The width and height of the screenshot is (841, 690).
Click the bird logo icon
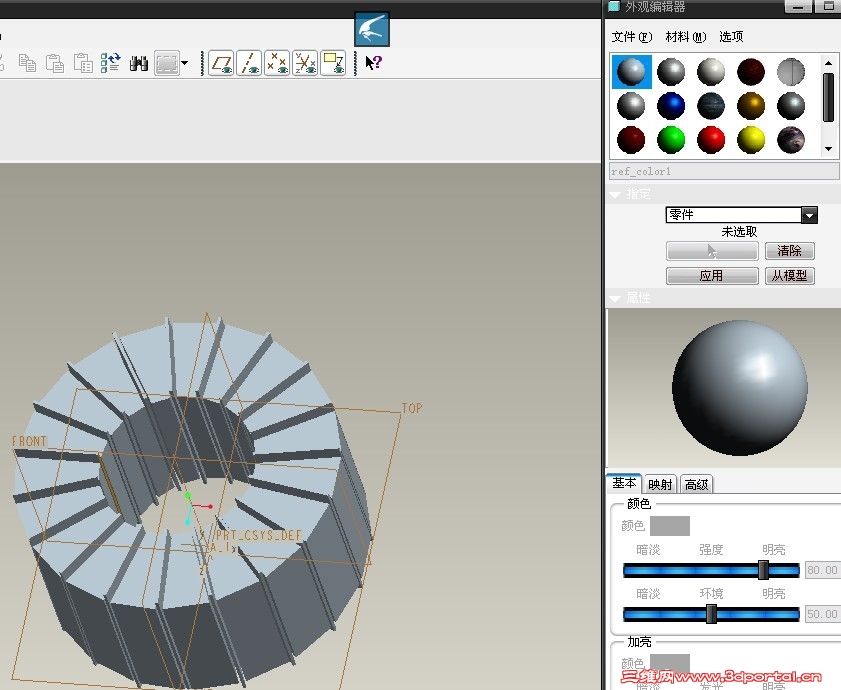point(372,29)
